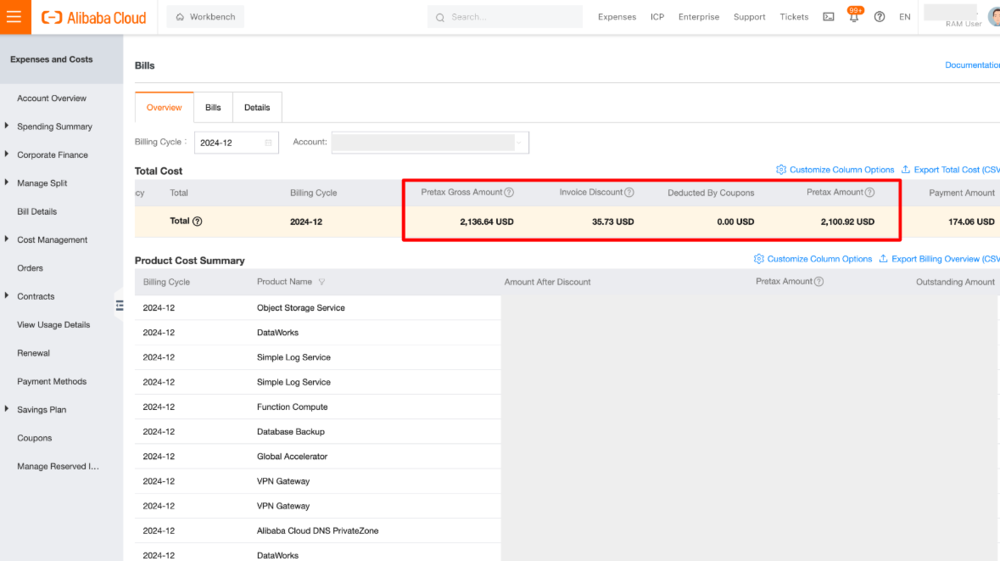Open the ICP menu item
This screenshot has height=561, width=1000.
point(657,17)
